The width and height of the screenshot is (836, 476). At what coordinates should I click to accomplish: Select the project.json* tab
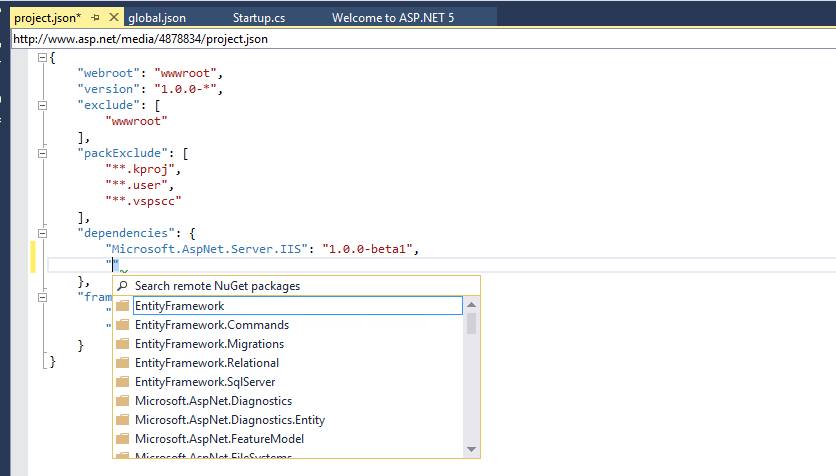pos(47,18)
